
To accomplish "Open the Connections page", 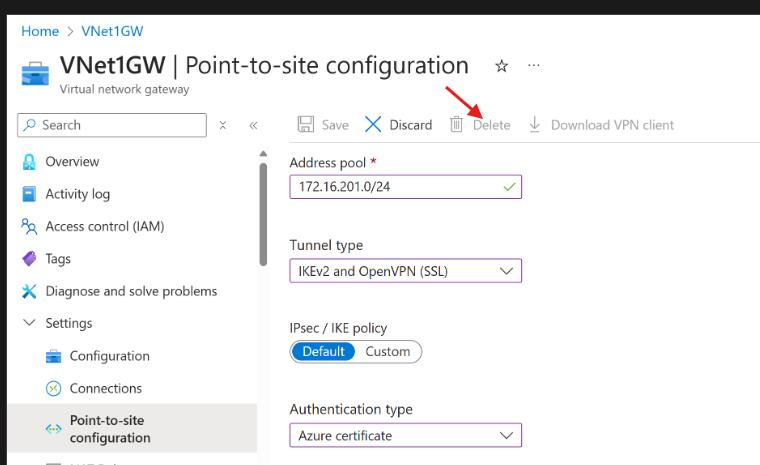I will pos(106,388).
